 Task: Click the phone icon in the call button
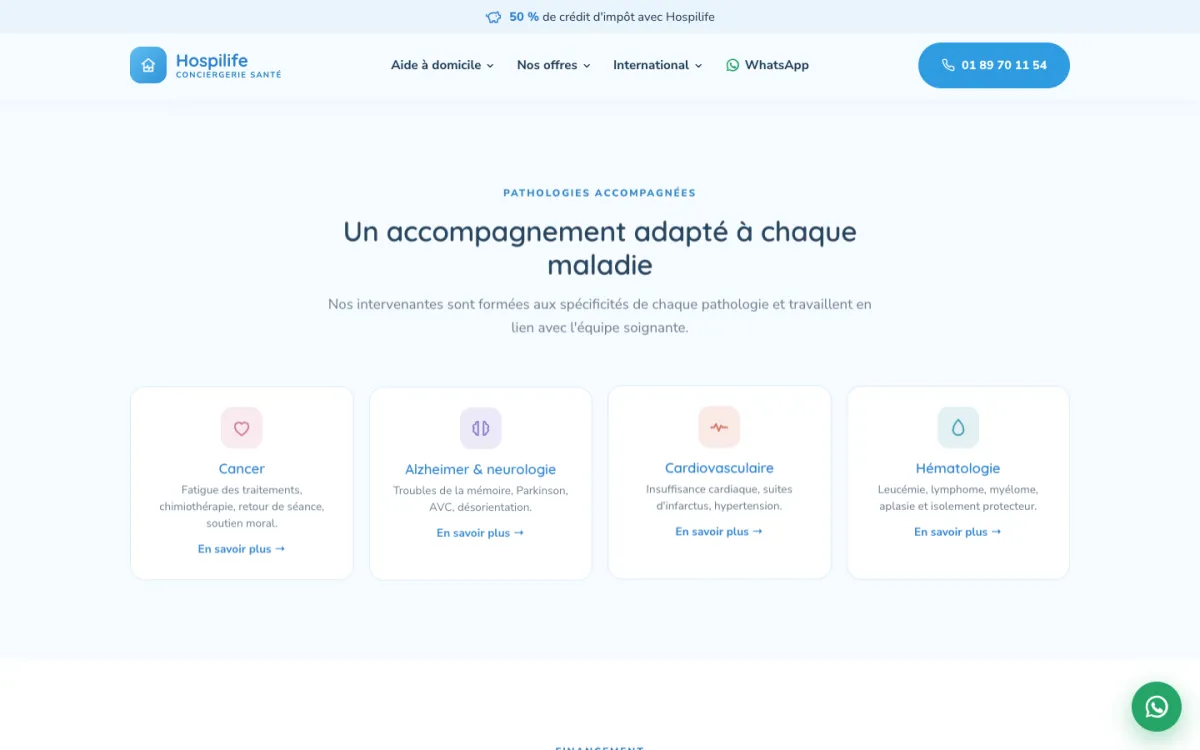948,65
